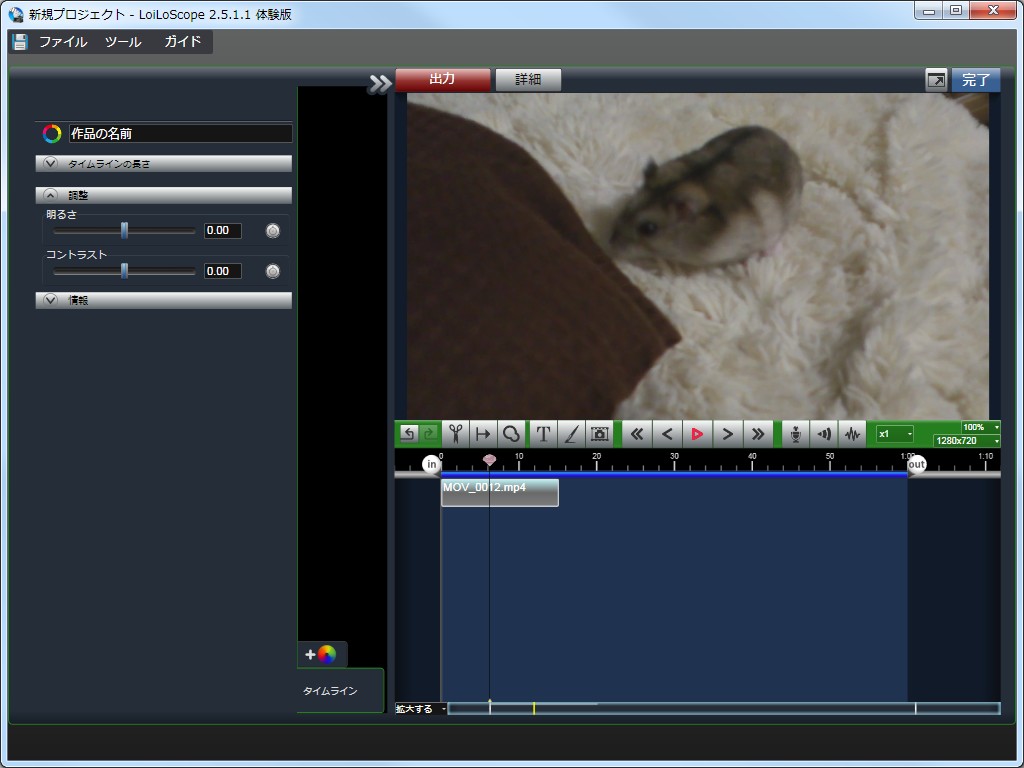Select the scissors cut tool

click(x=456, y=434)
